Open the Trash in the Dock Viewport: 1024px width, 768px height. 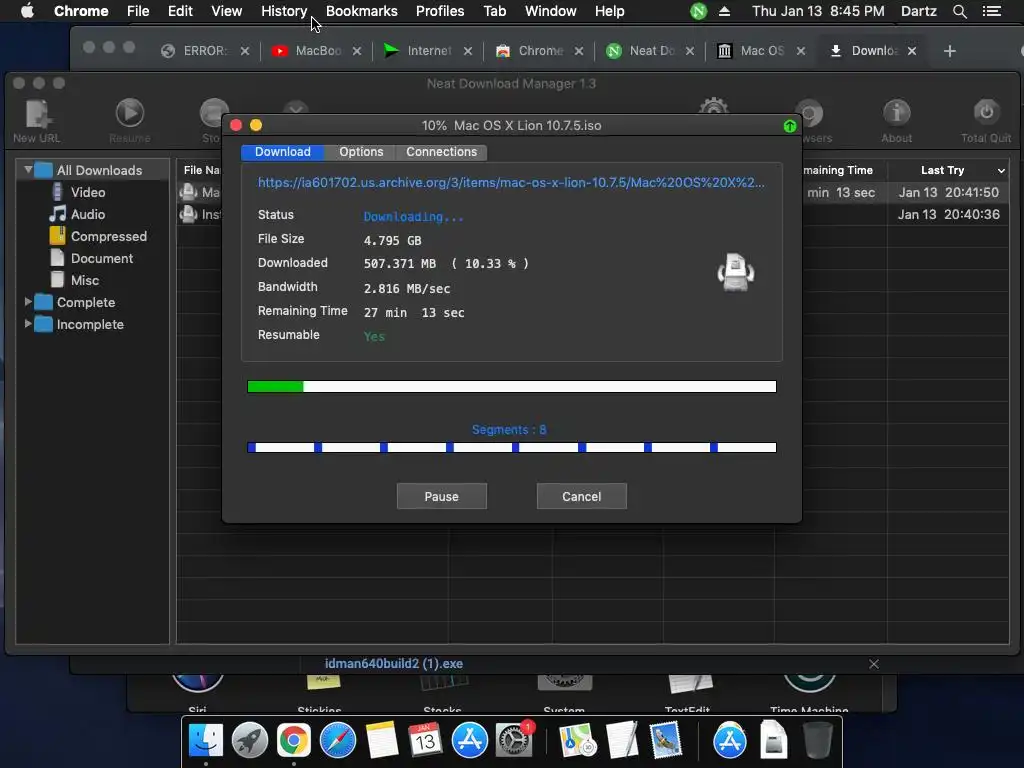(x=817, y=741)
